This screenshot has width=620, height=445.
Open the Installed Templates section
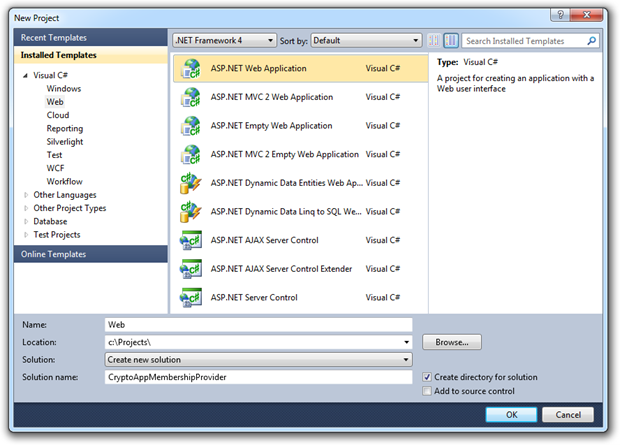91,55
